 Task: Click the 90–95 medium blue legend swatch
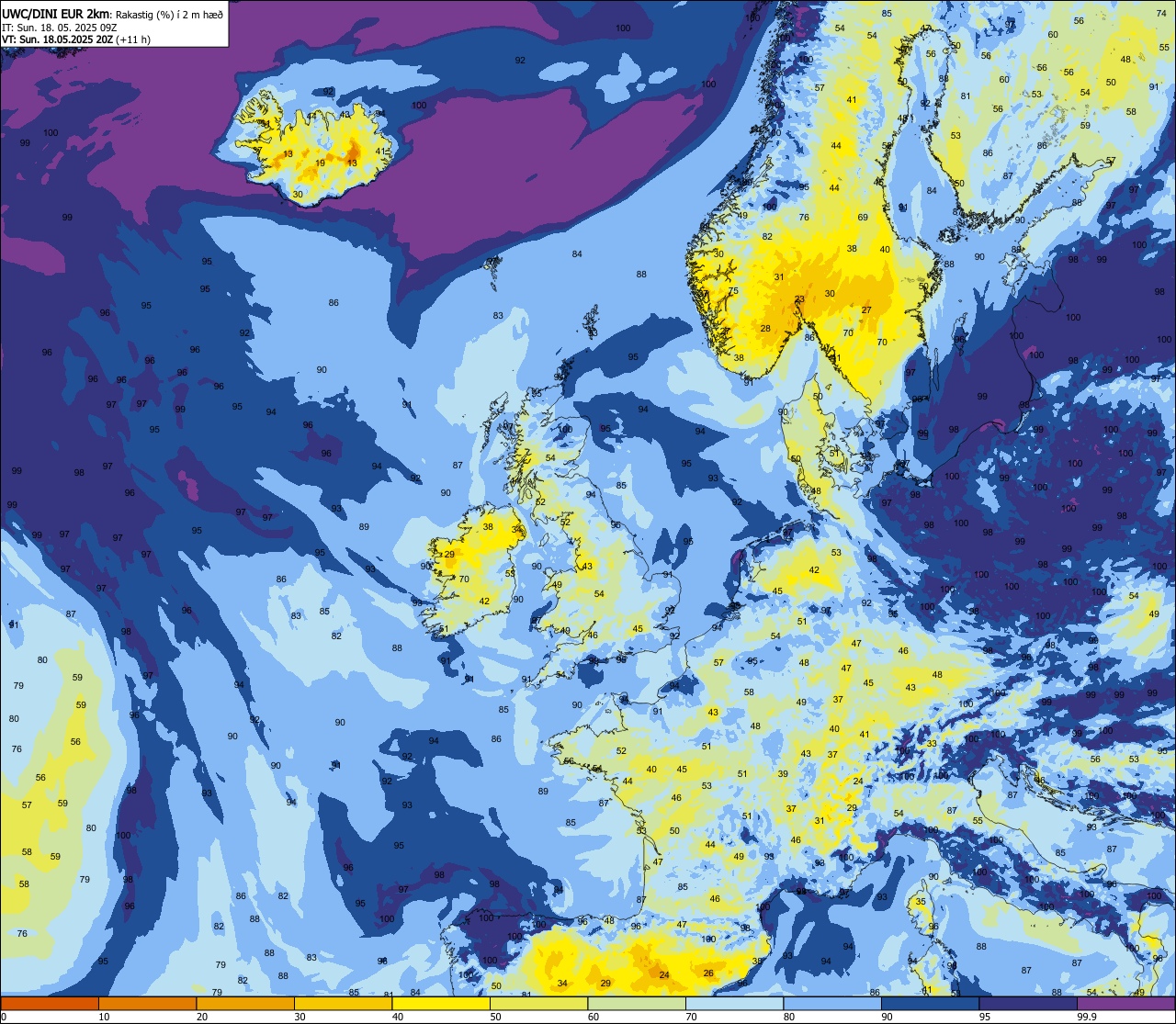tap(930, 1003)
